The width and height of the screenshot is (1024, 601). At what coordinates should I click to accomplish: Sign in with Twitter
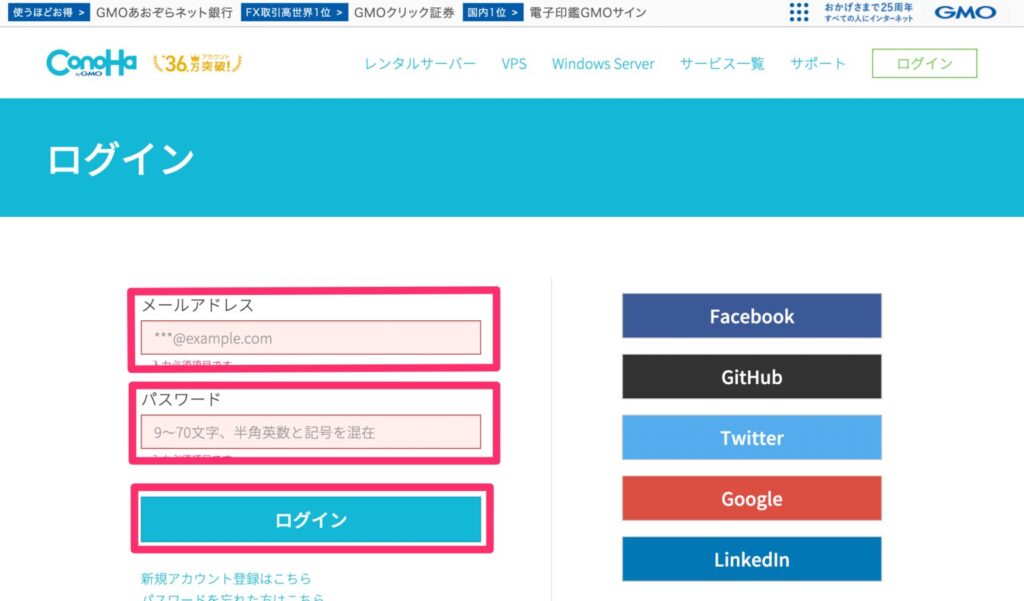pyautogui.click(x=752, y=438)
